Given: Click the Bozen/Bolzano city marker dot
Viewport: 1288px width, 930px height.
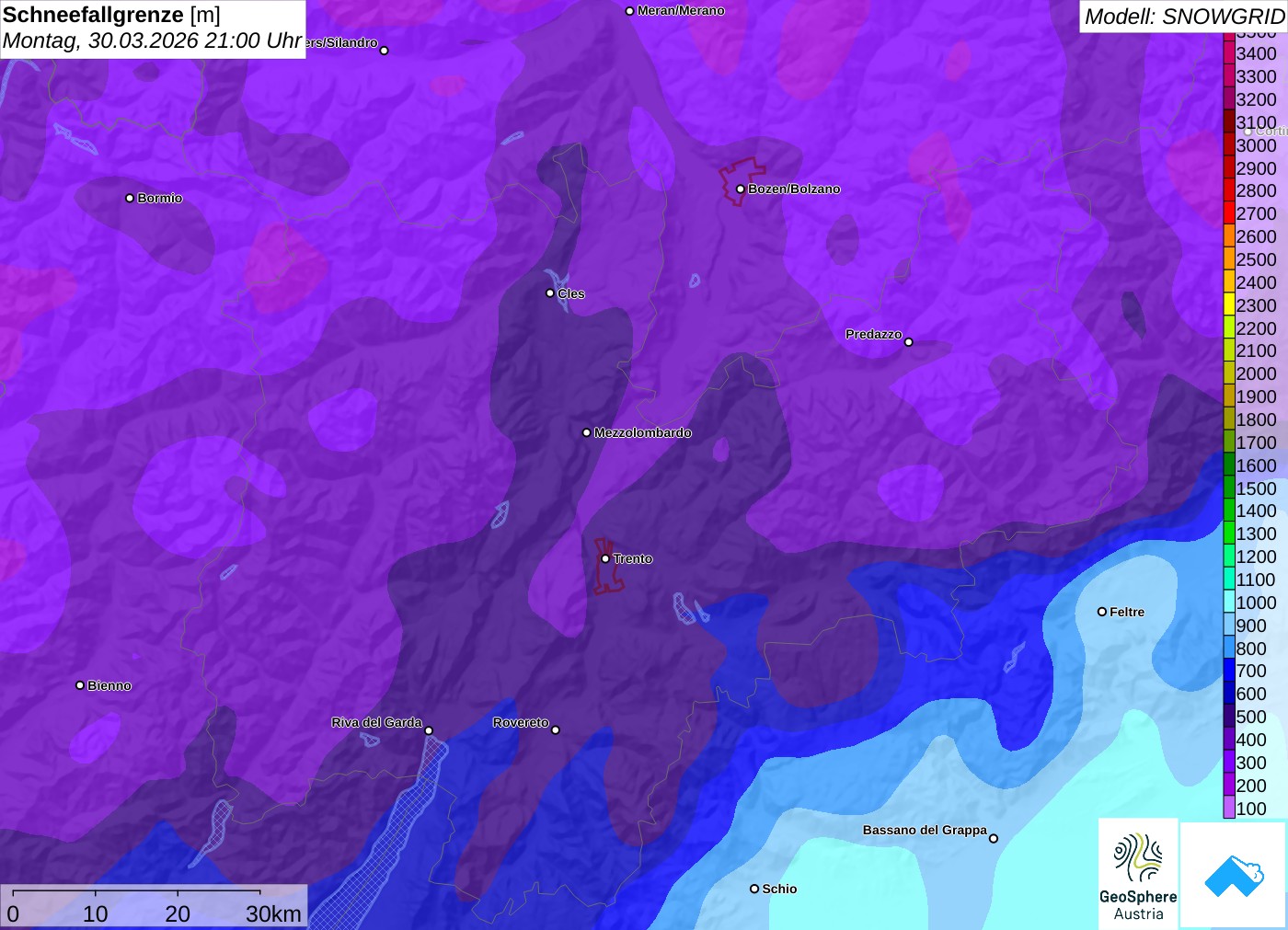Looking at the screenshot, I should coord(741,189).
